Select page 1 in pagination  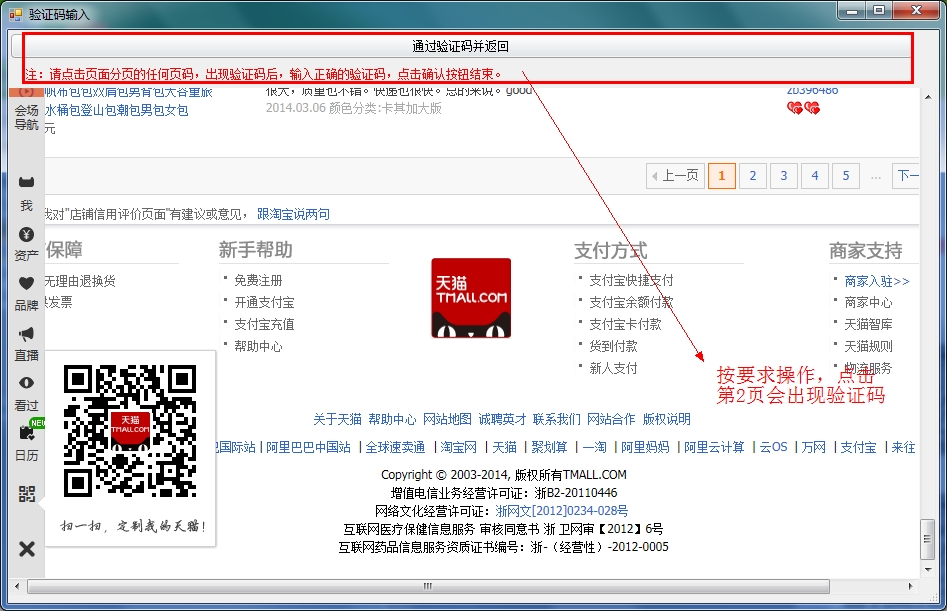pyautogui.click(x=722, y=176)
